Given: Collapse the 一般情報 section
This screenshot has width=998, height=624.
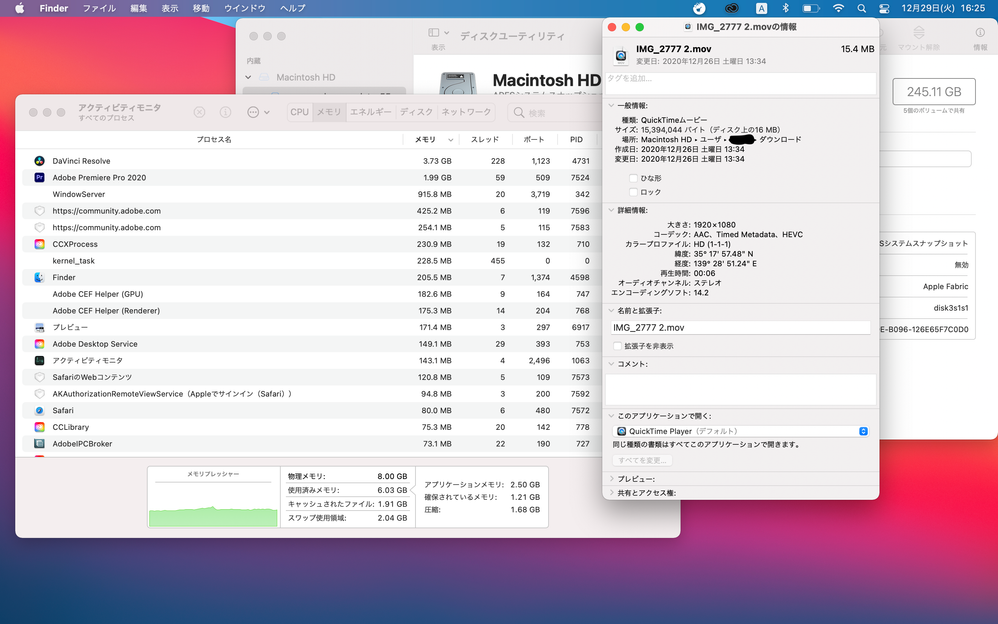Looking at the screenshot, I should pyautogui.click(x=611, y=106).
